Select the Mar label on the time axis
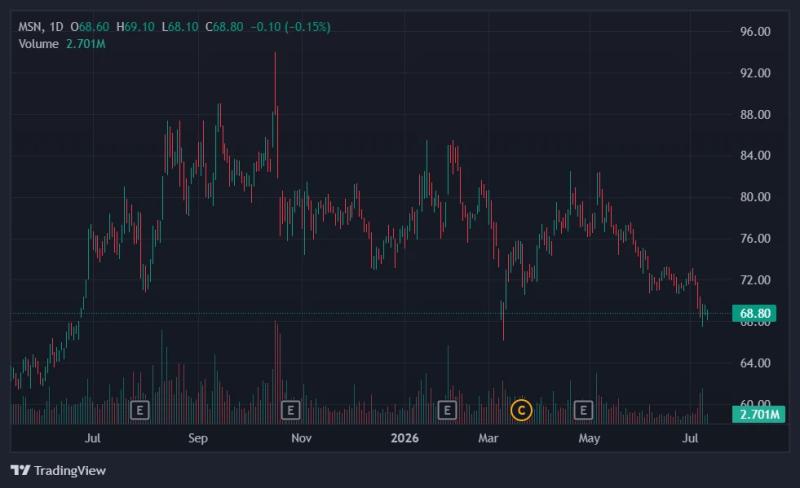The height and width of the screenshot is (488, 800). (488, 438)
